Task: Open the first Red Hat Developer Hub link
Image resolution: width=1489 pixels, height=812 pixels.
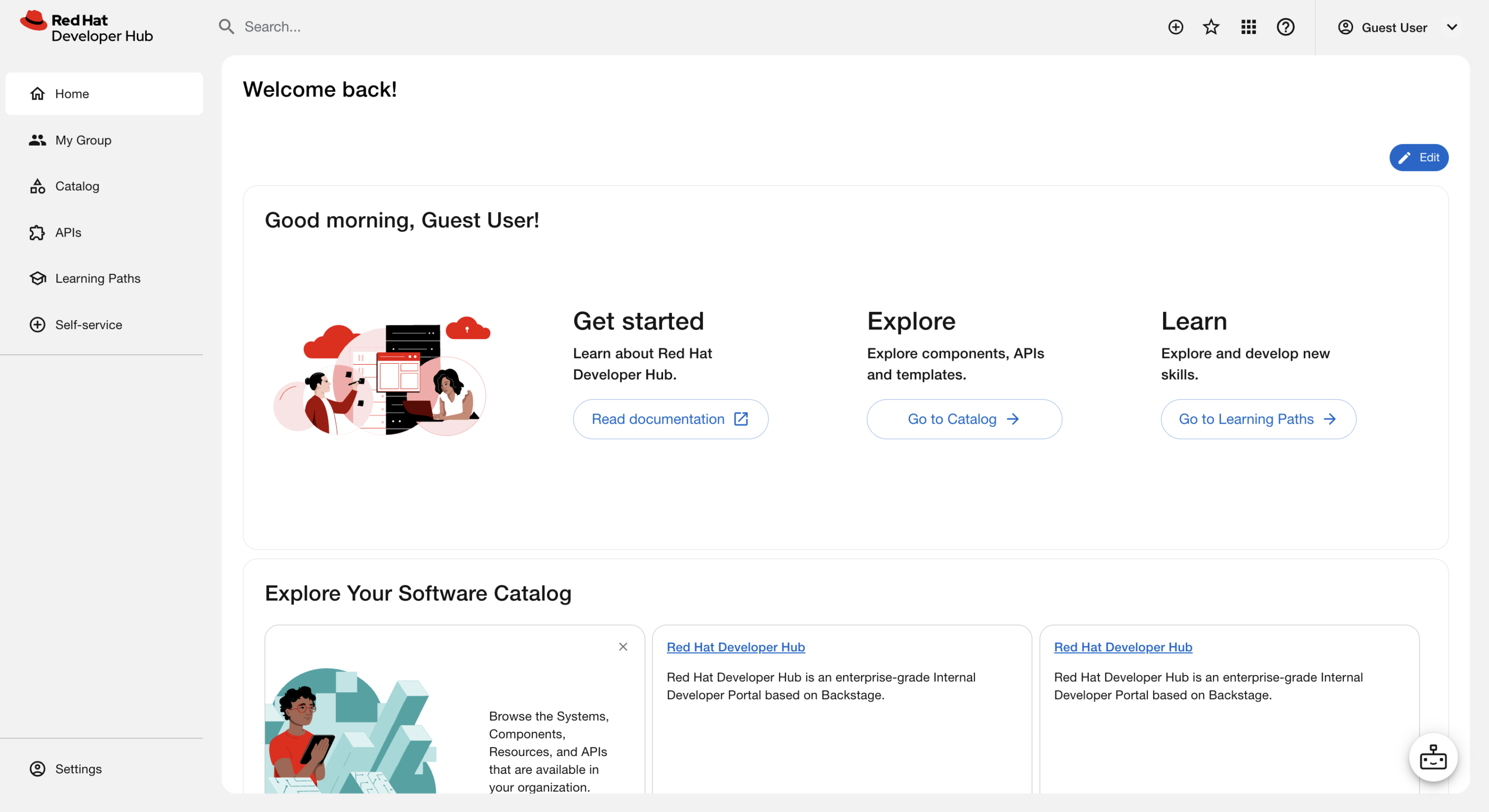Action: pyautogui.click(x=736, y=647)
